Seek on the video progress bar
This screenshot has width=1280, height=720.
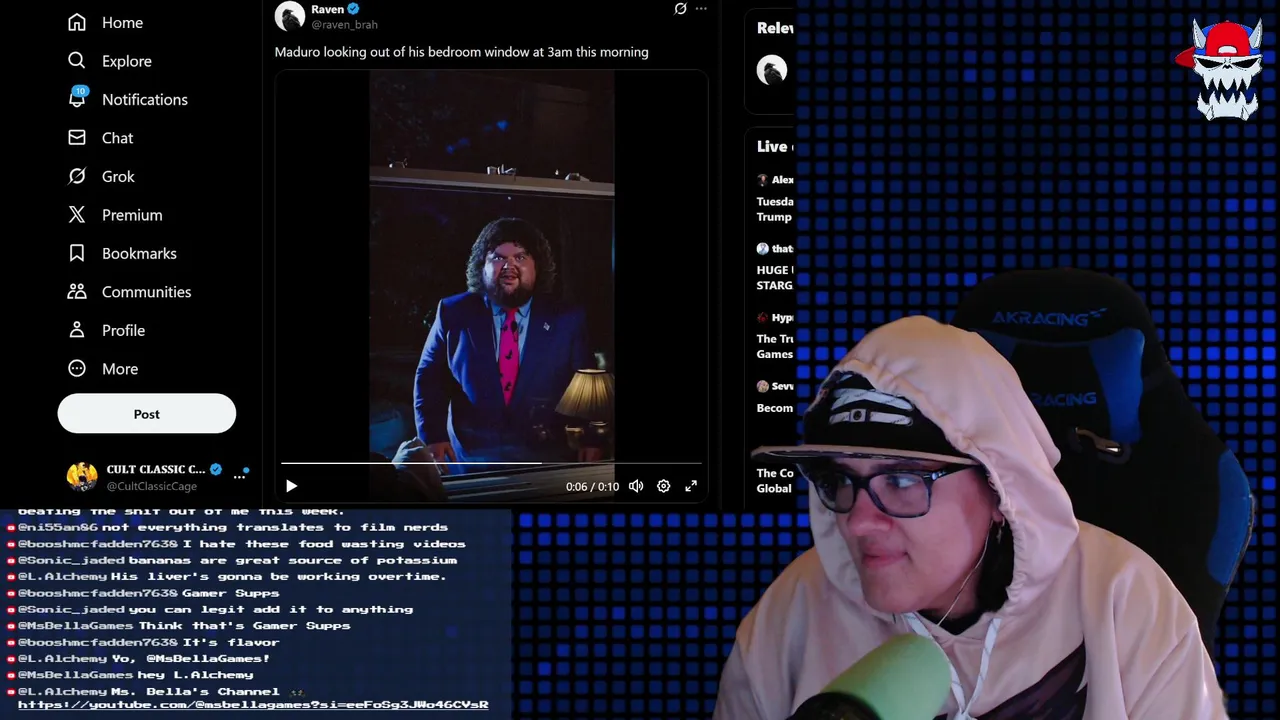(x=491, y=464)
